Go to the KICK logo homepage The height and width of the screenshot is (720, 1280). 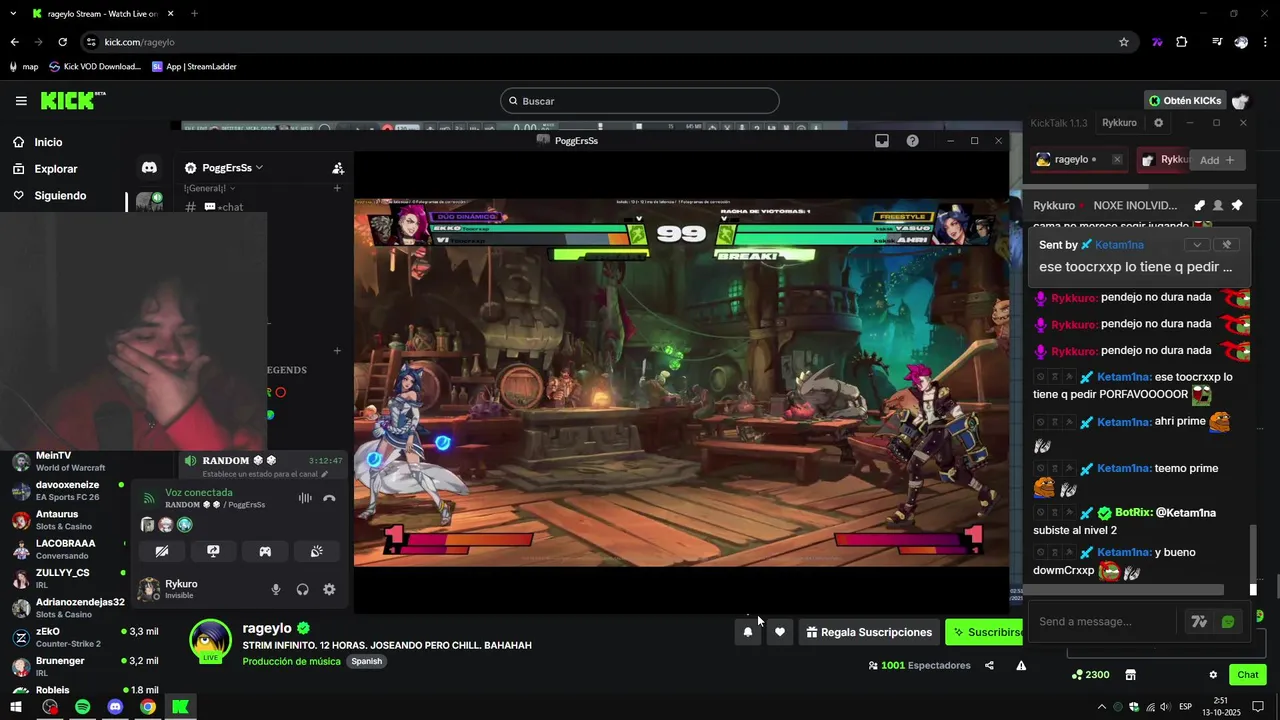[72, 100]
